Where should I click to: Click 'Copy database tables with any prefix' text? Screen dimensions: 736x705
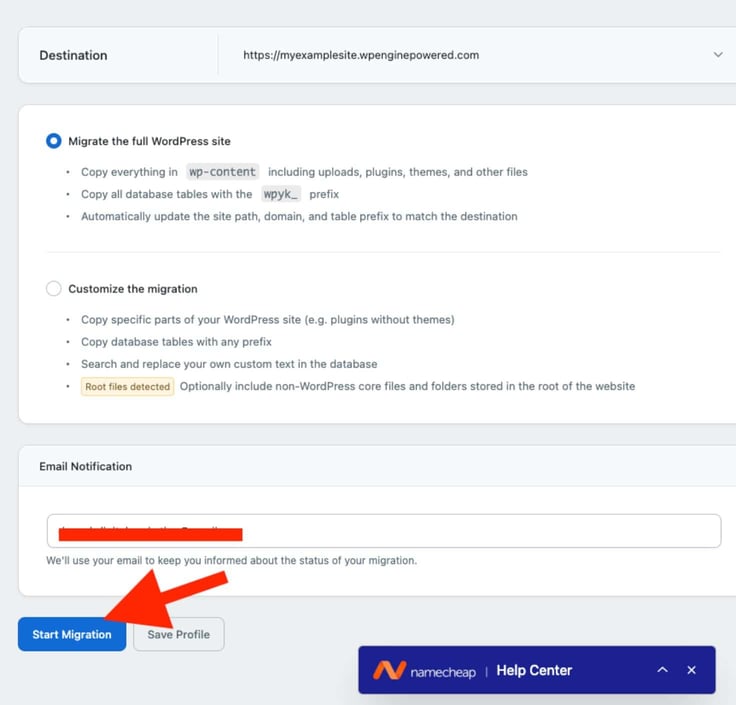tap(176, 342)
